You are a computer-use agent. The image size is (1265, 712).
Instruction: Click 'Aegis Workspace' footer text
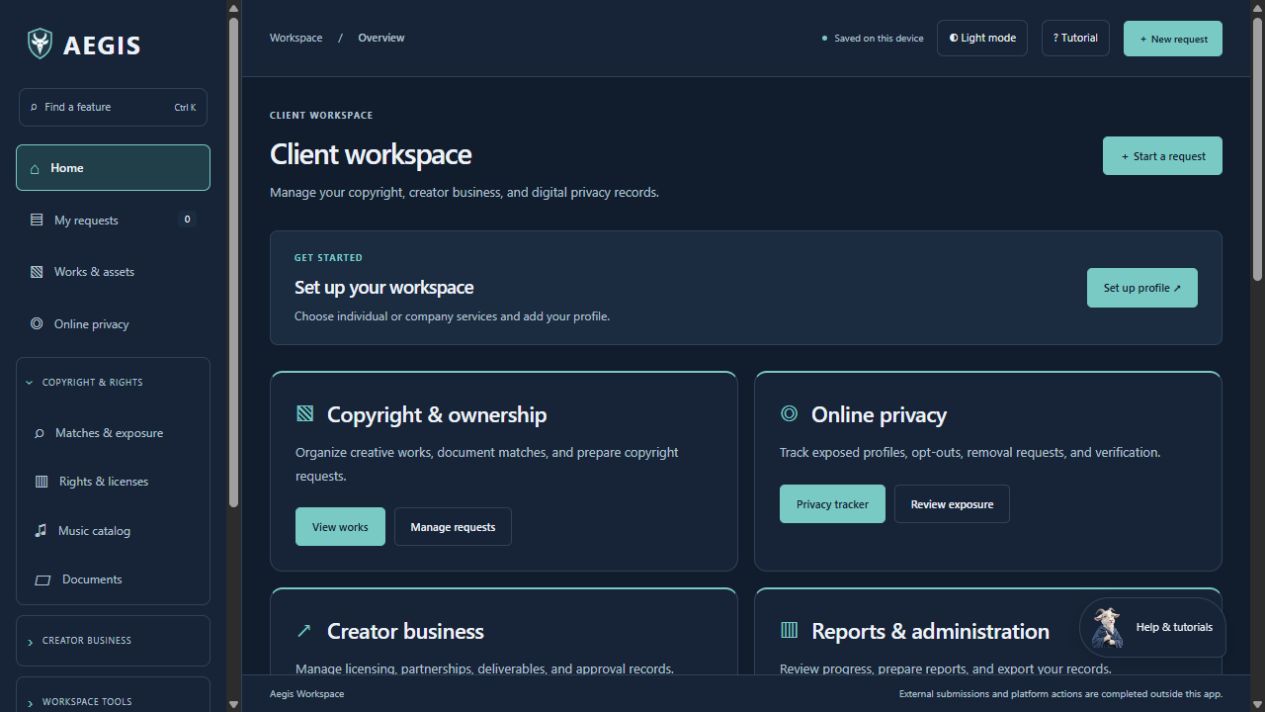[x=307, y=694]
